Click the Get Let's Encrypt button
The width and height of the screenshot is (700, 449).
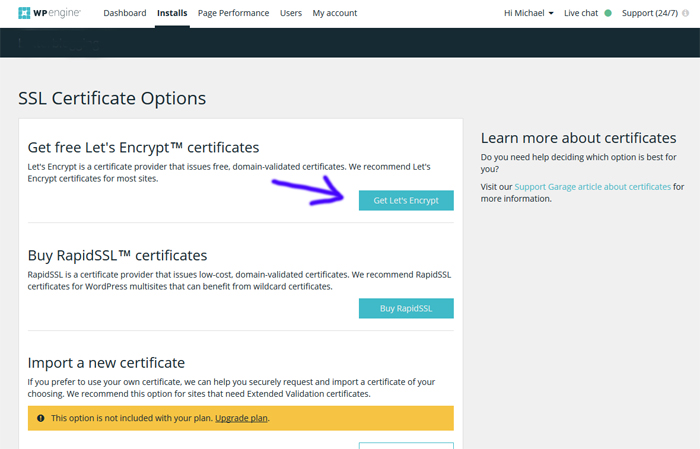[x=406, y=200]
